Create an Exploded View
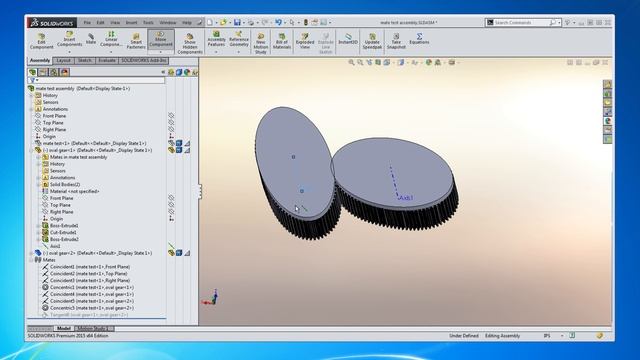 click(x=305, y=41)
